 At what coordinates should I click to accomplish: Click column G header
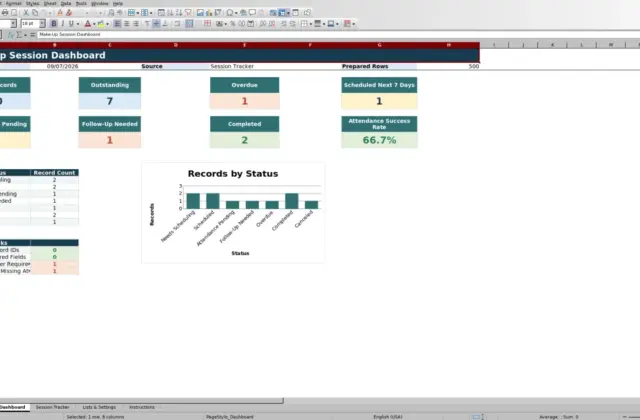[x=379, y=45]
